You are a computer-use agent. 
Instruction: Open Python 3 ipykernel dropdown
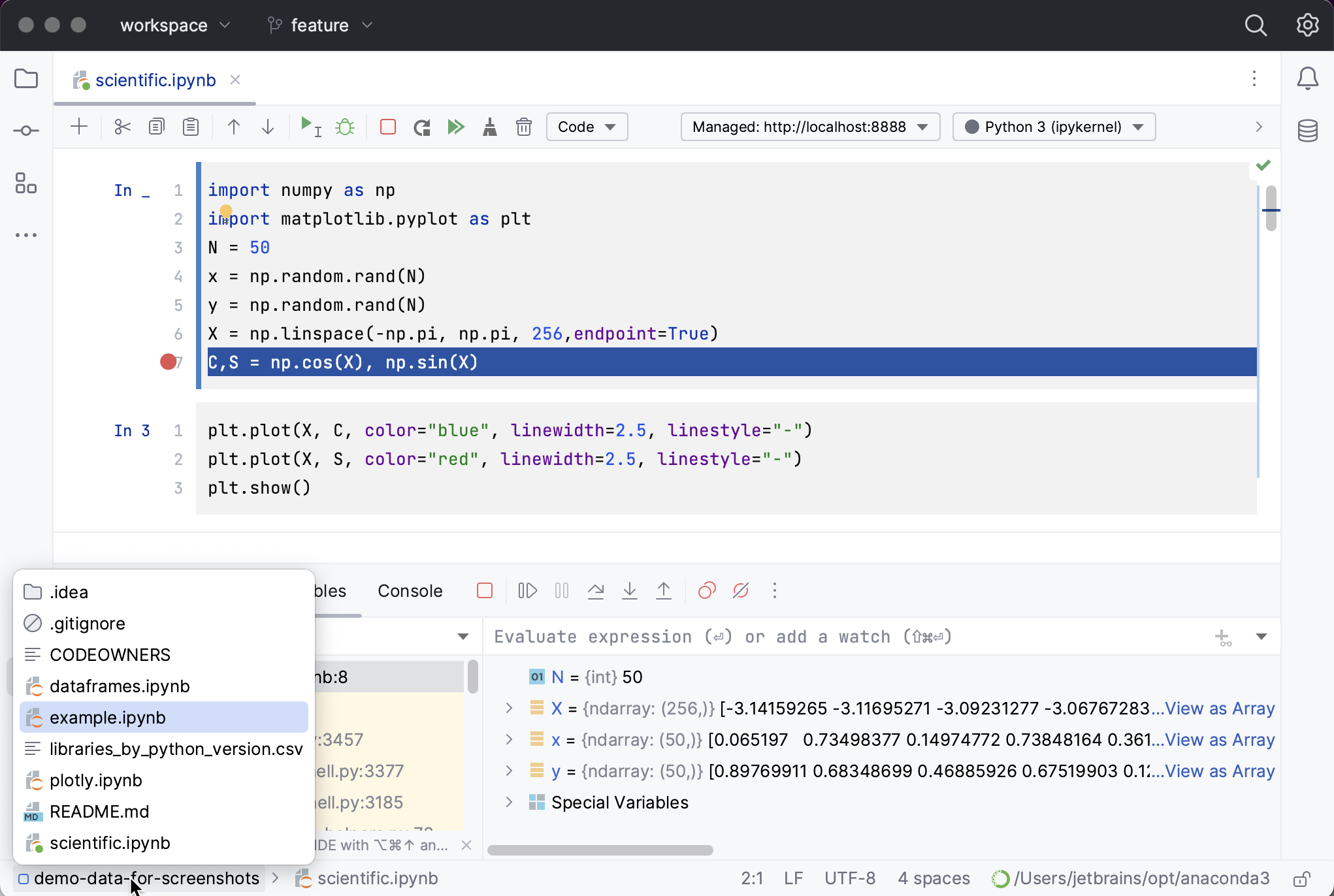[1054, 127]
